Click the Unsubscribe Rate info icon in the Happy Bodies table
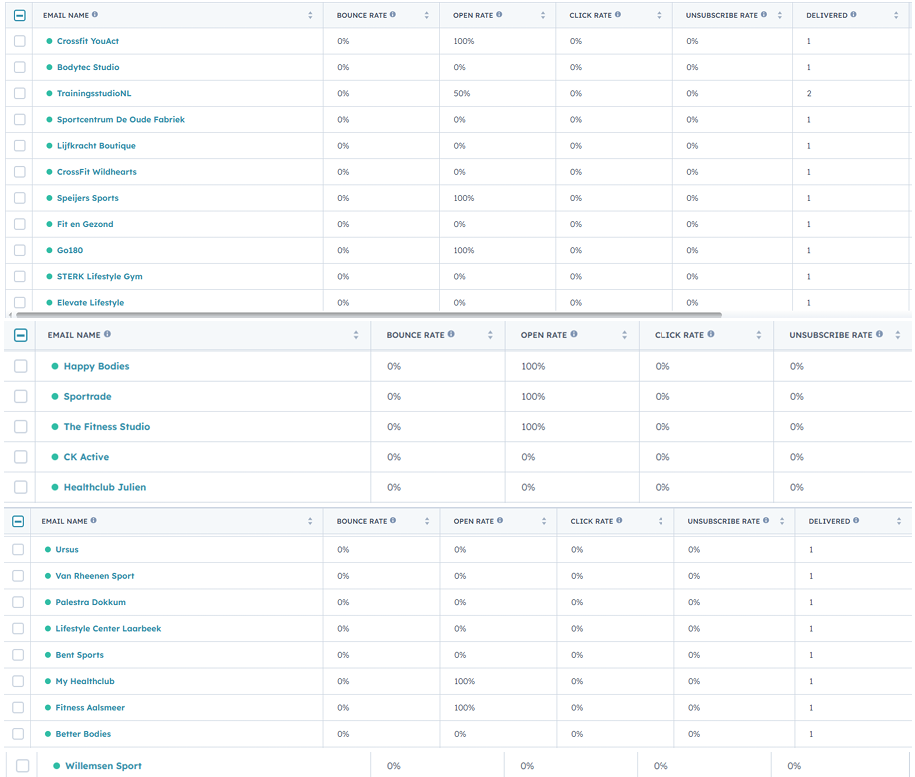Image resolution: width=915 pixels, height=777 pixels. 879,334
